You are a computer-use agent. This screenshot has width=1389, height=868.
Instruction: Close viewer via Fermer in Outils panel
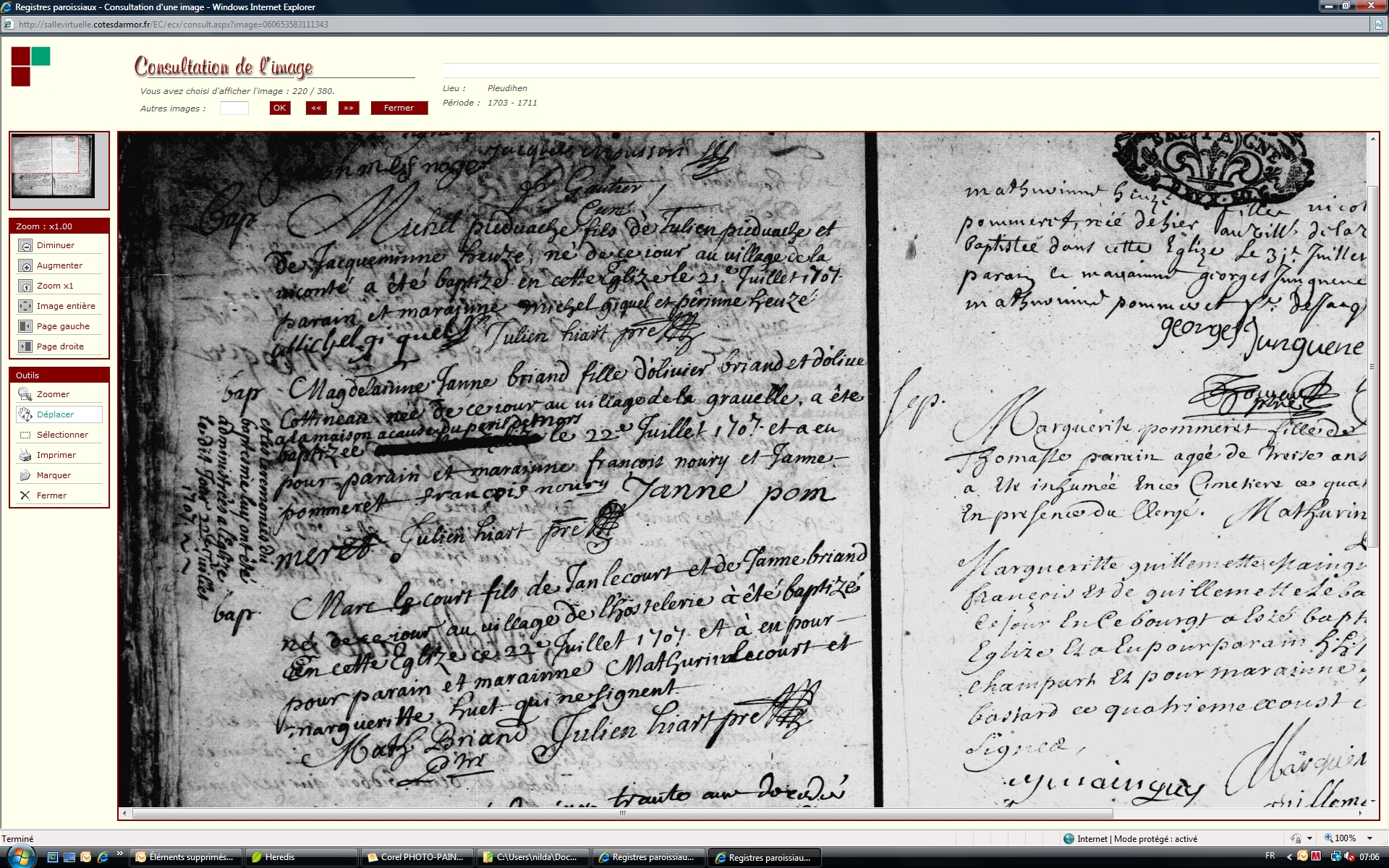click(25, 496)
